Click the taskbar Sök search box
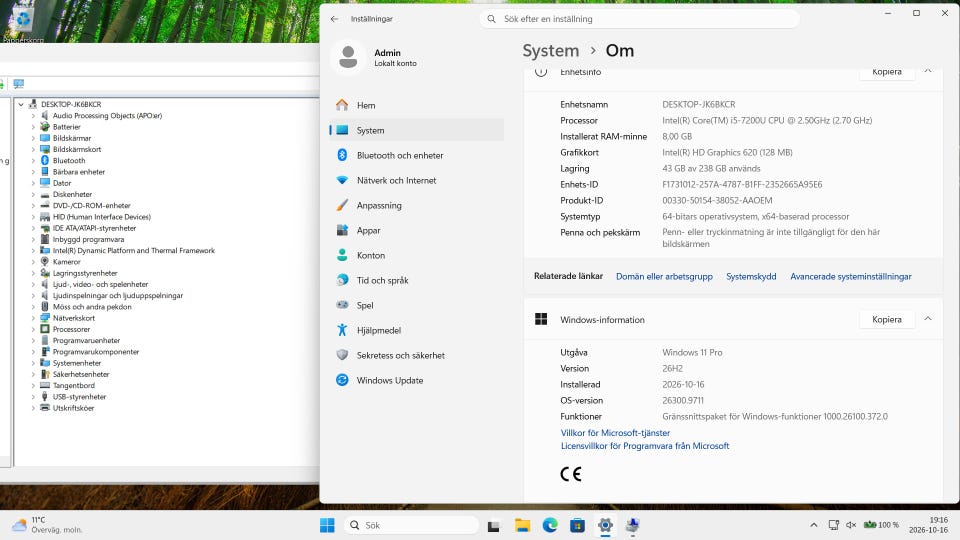The image size is (960, 540). coord(411,525)
